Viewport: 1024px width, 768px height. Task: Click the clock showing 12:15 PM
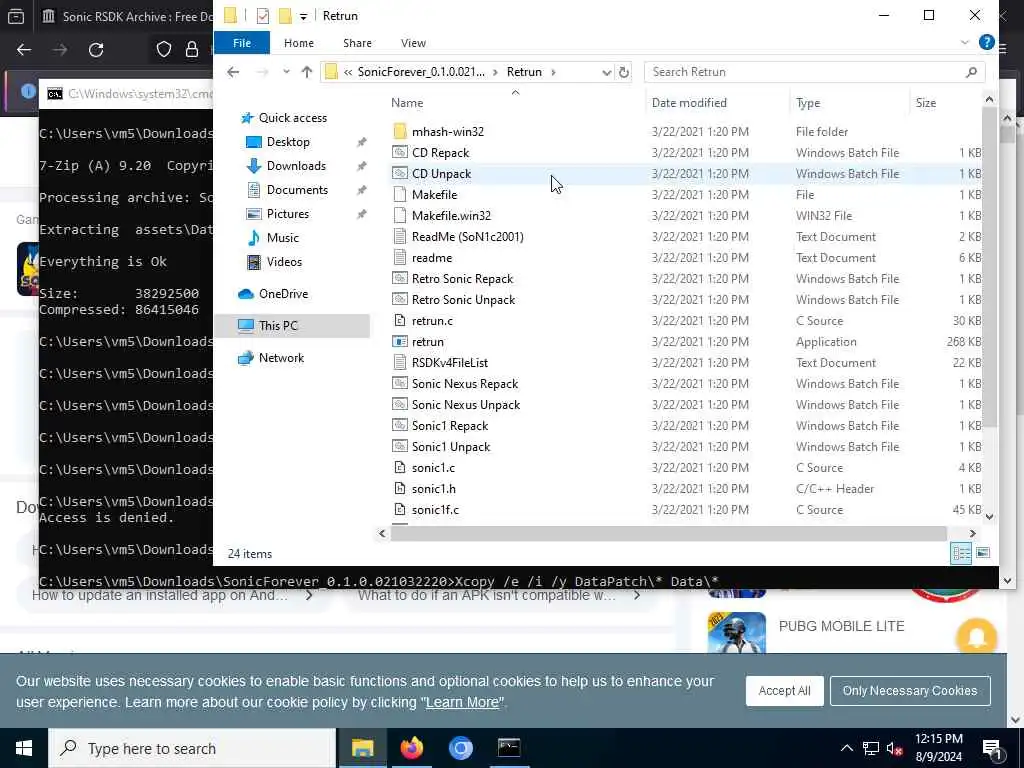tap(938, 739)
